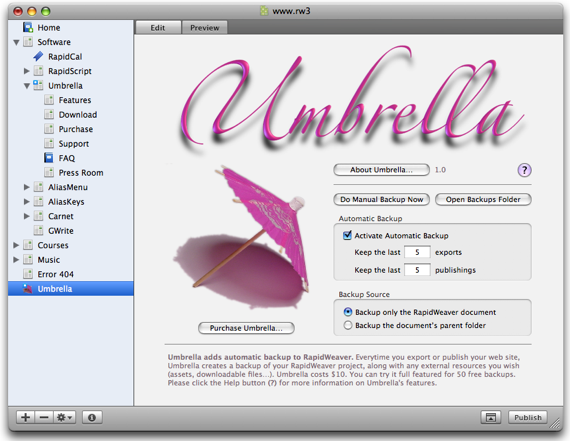The width and height of the screenshot is (570, 441).
Task: Add a new page with plus button
Action: point(25,417)
